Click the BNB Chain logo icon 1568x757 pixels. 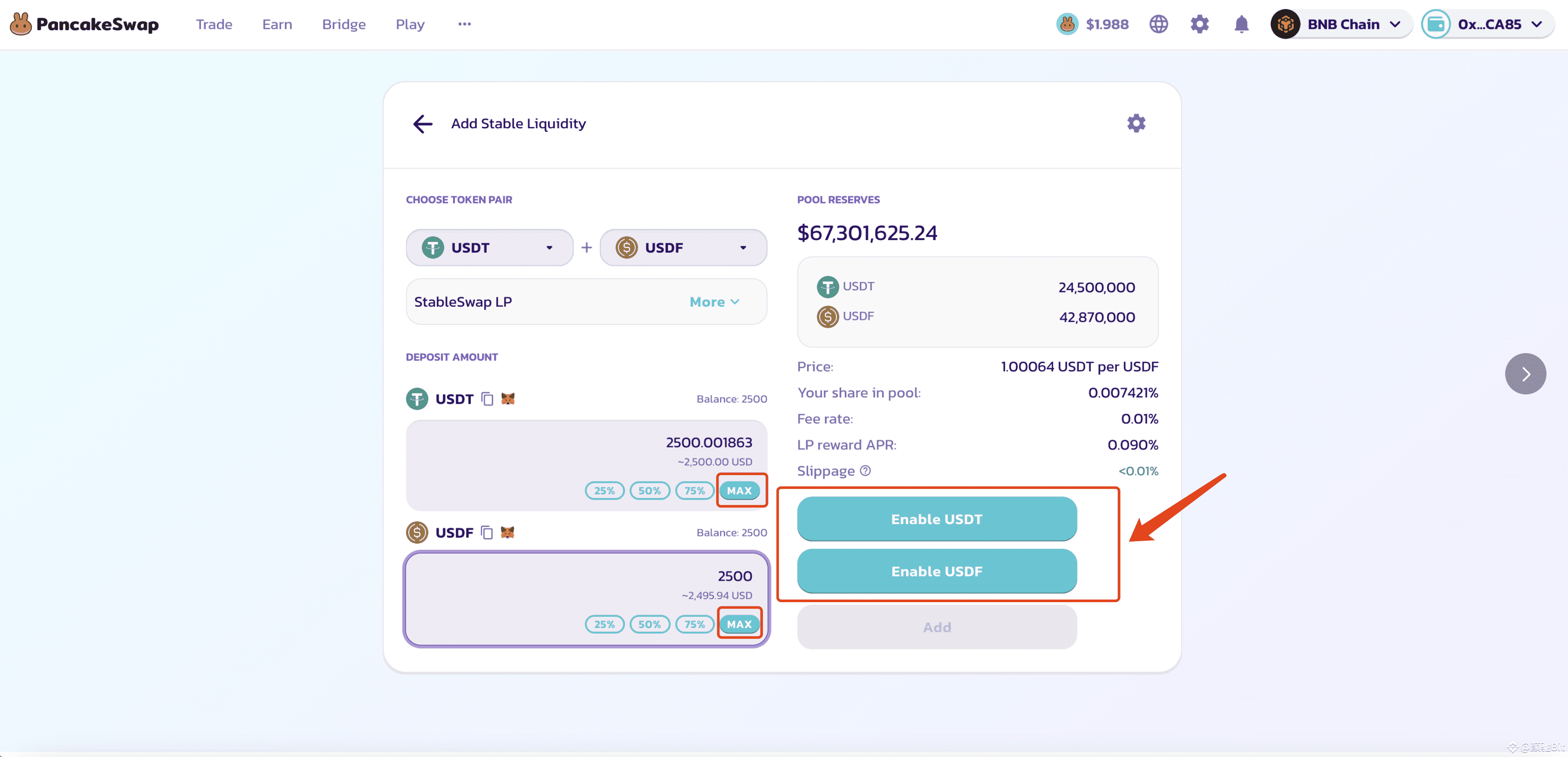click(x=1285, y=25)
